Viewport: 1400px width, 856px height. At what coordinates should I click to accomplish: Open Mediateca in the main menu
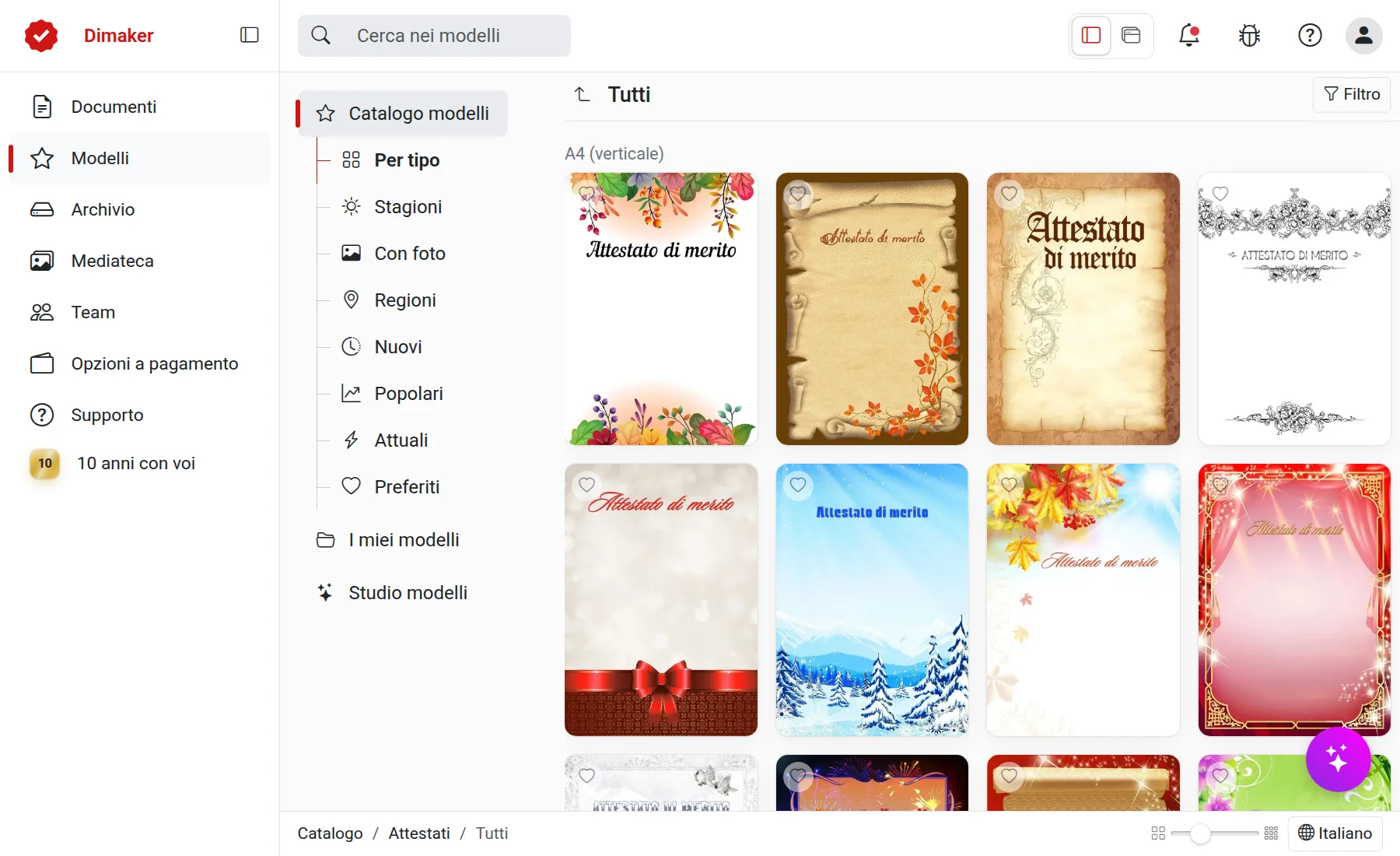140,261
